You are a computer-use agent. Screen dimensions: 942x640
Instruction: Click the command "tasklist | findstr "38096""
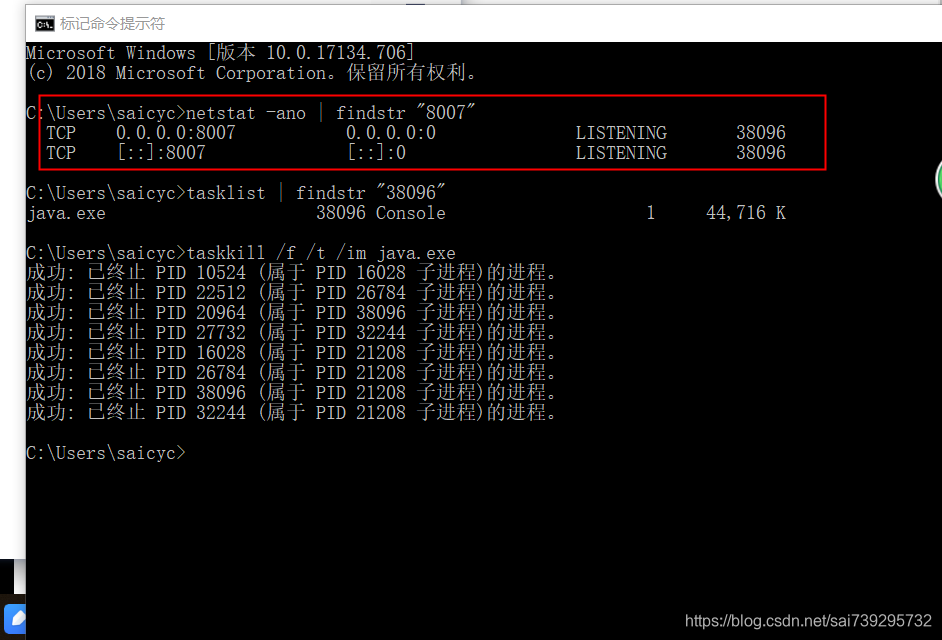coord(316,193)
